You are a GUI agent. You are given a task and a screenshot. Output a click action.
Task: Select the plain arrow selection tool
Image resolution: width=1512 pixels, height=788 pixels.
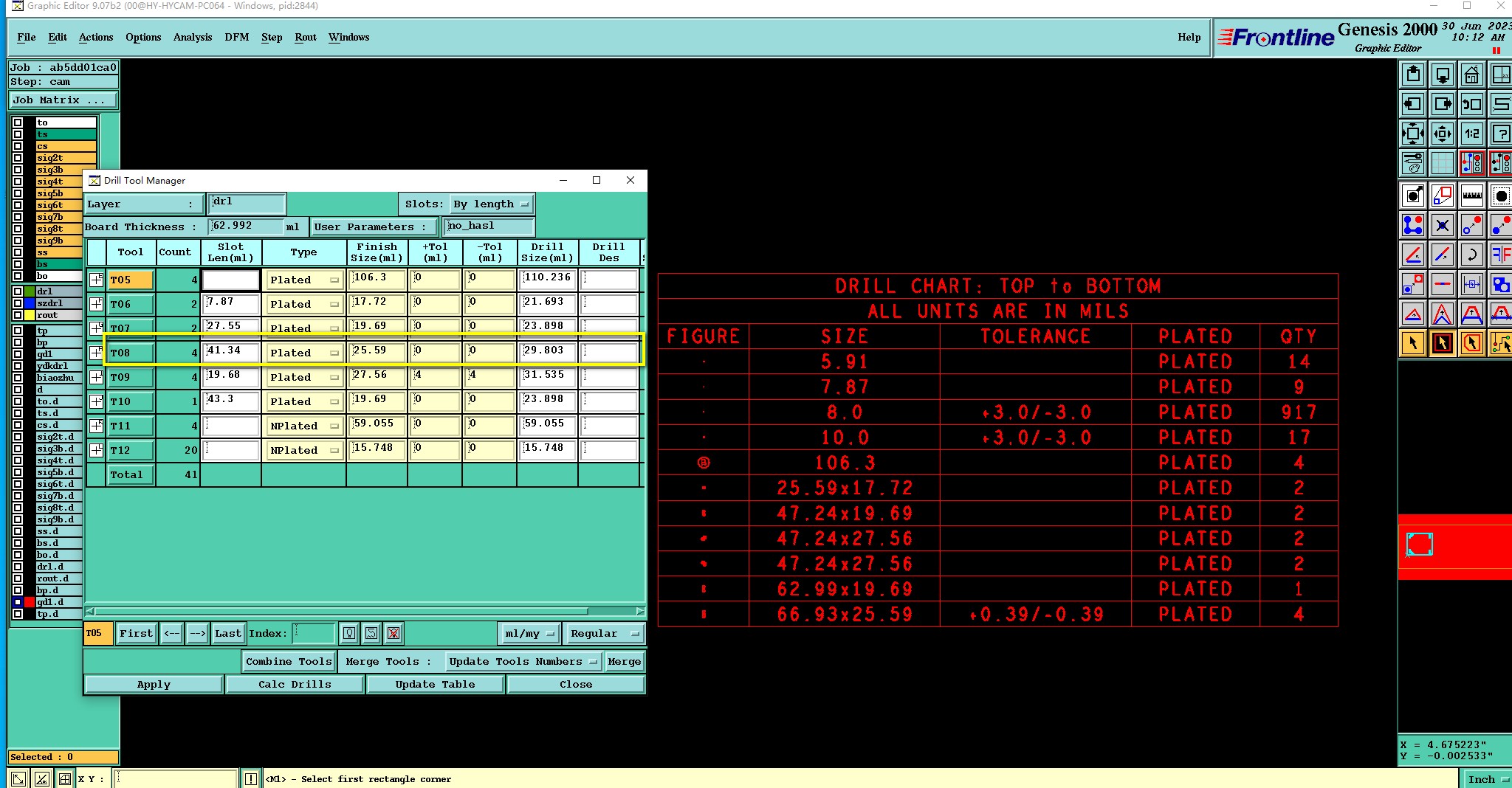tap(1413, 343)
